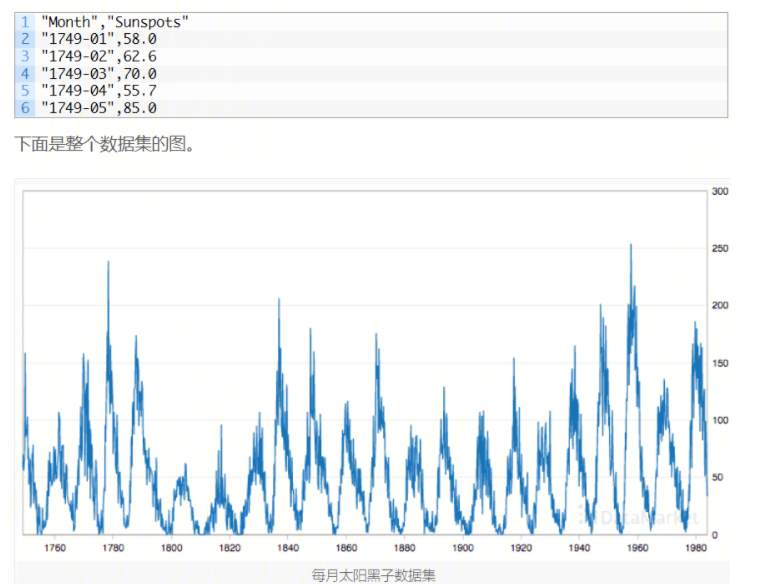Viewport: 774px width, 584px height.
Task: Select the code line "1749-03",70.0
Action: 99,74
